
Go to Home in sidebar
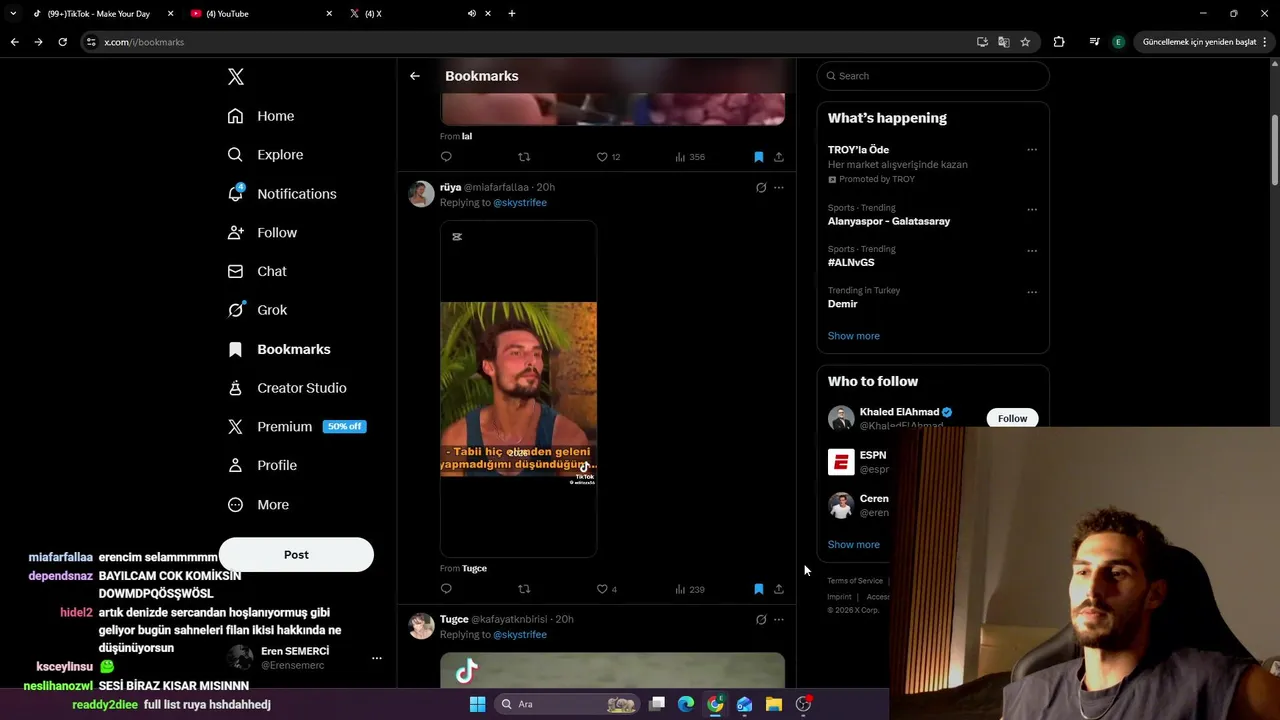click(261, 116)
